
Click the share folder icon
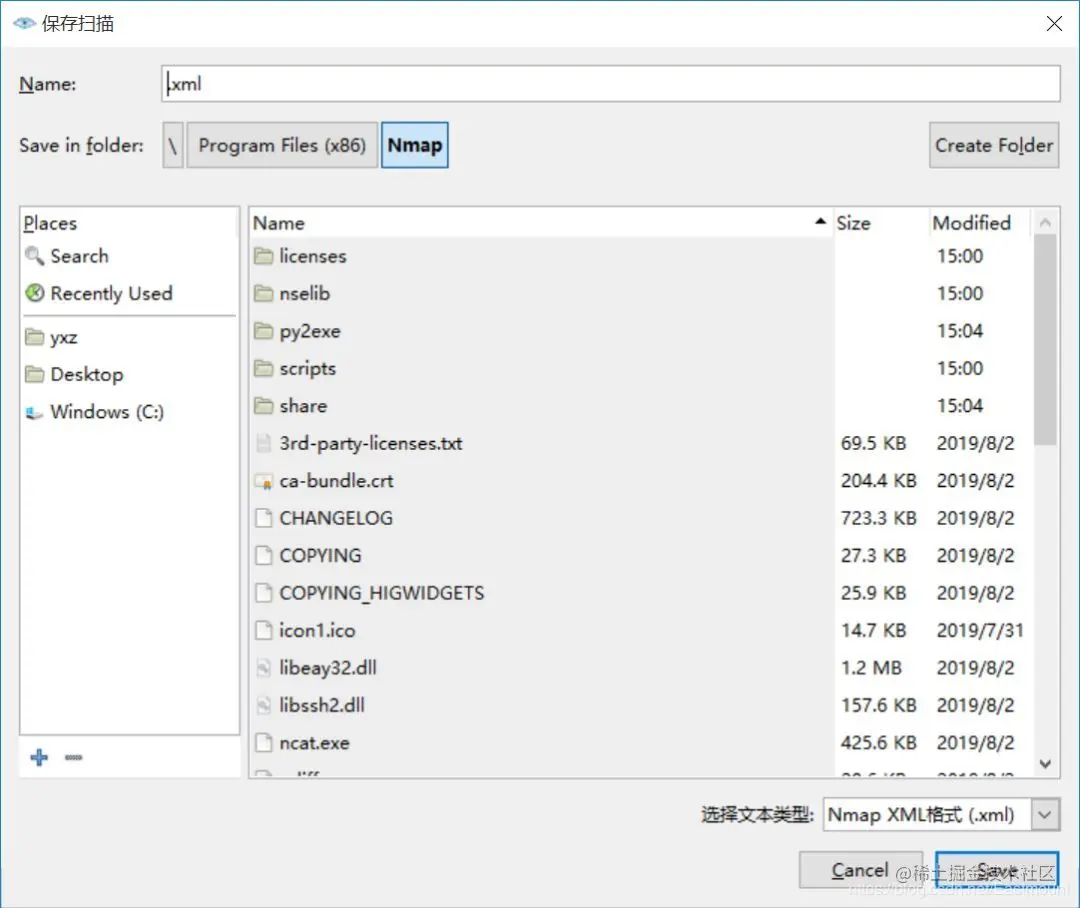point(263,406)
